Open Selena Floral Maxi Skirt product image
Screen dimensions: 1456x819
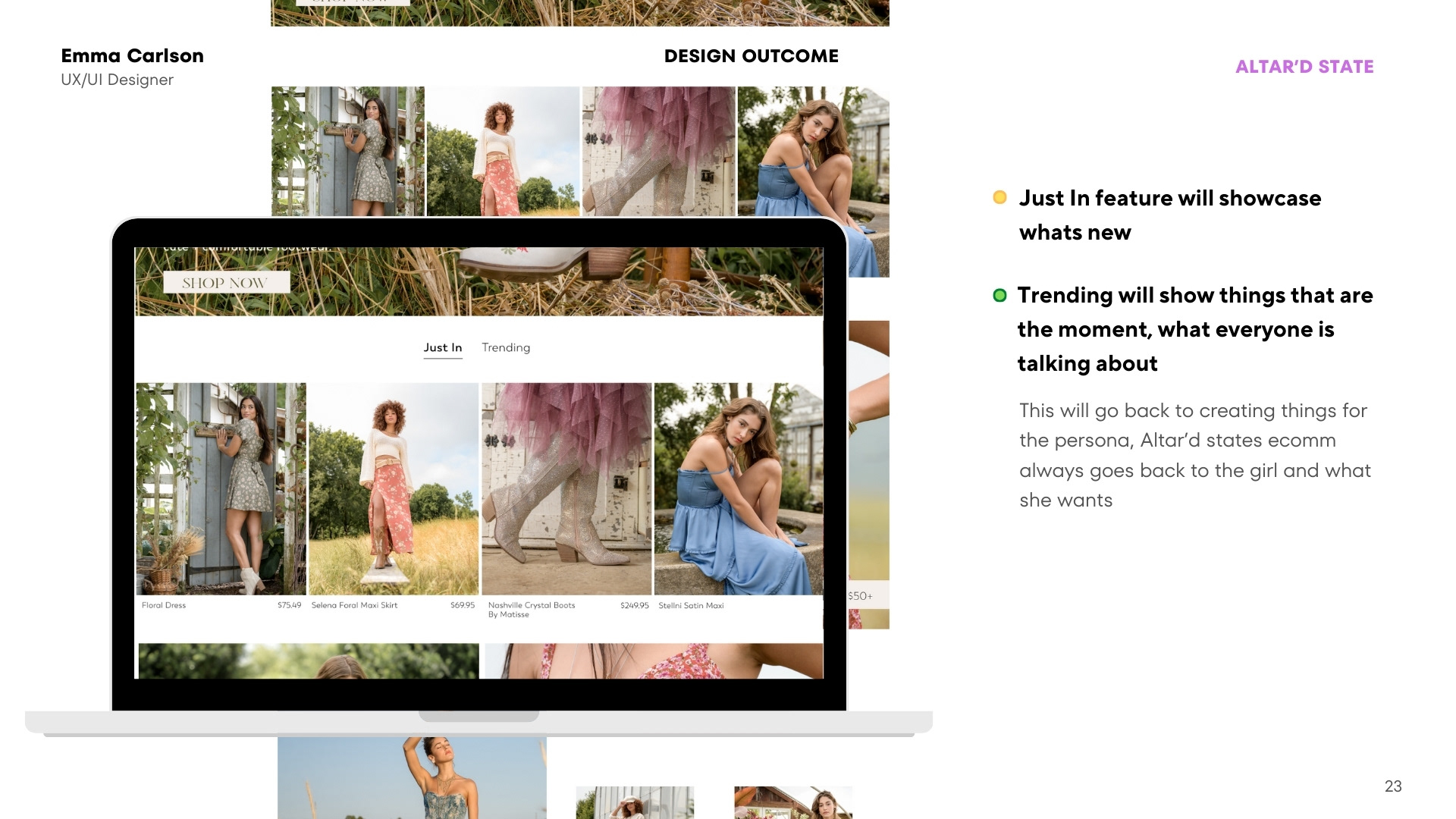[x=393, y=488]
